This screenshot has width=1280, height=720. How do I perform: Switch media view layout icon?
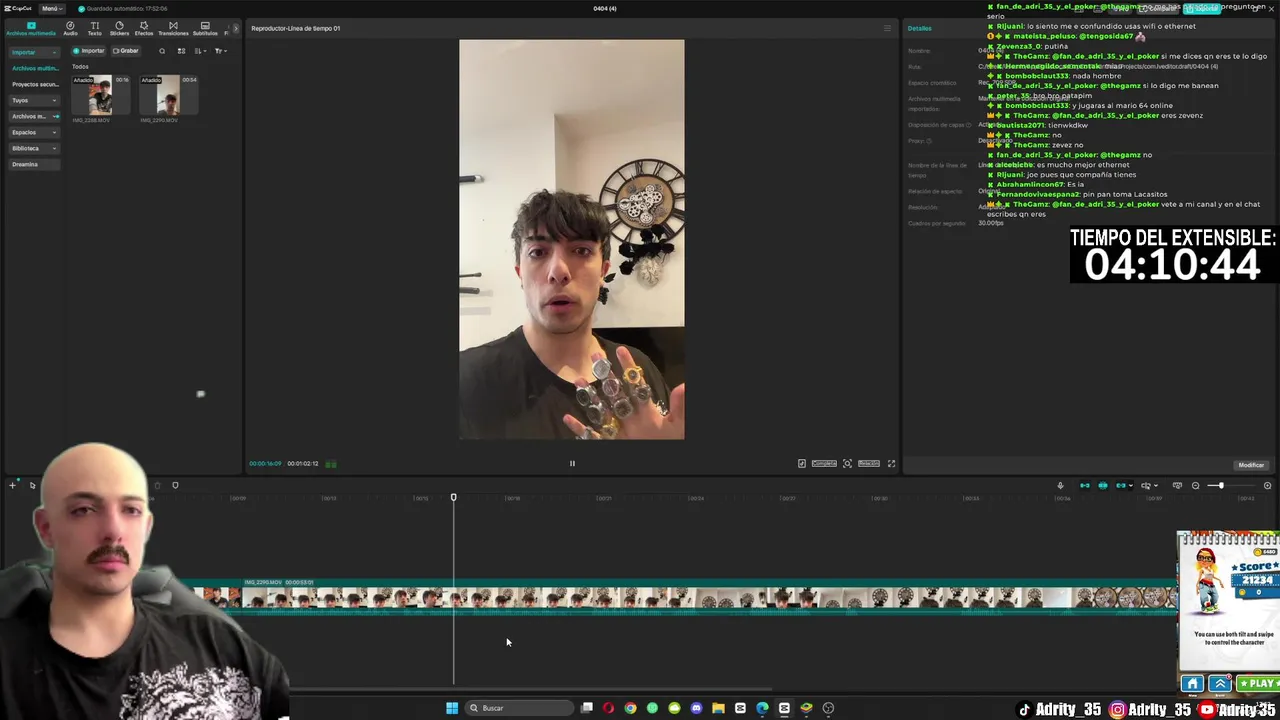click(181, 51)
